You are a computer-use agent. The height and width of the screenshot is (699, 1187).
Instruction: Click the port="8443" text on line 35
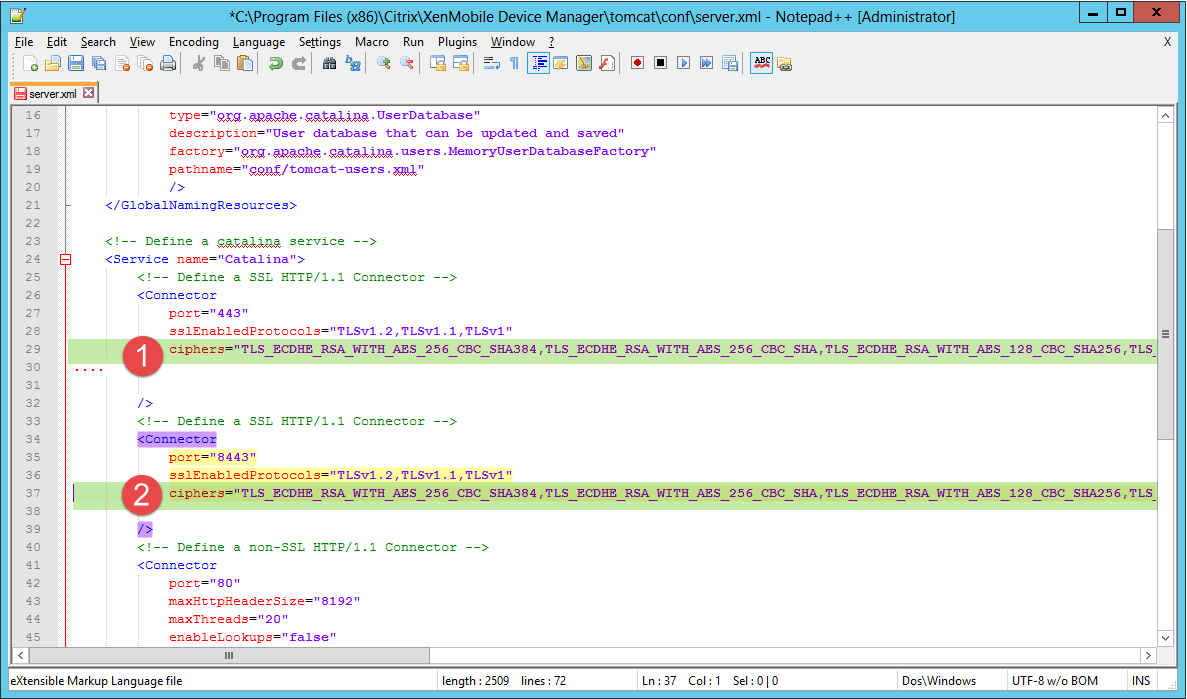point(213,457)
